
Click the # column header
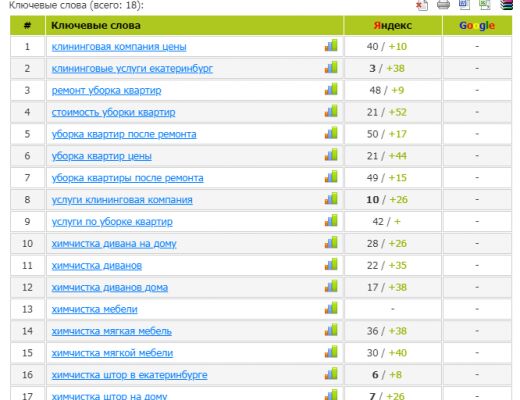[27, 25]
